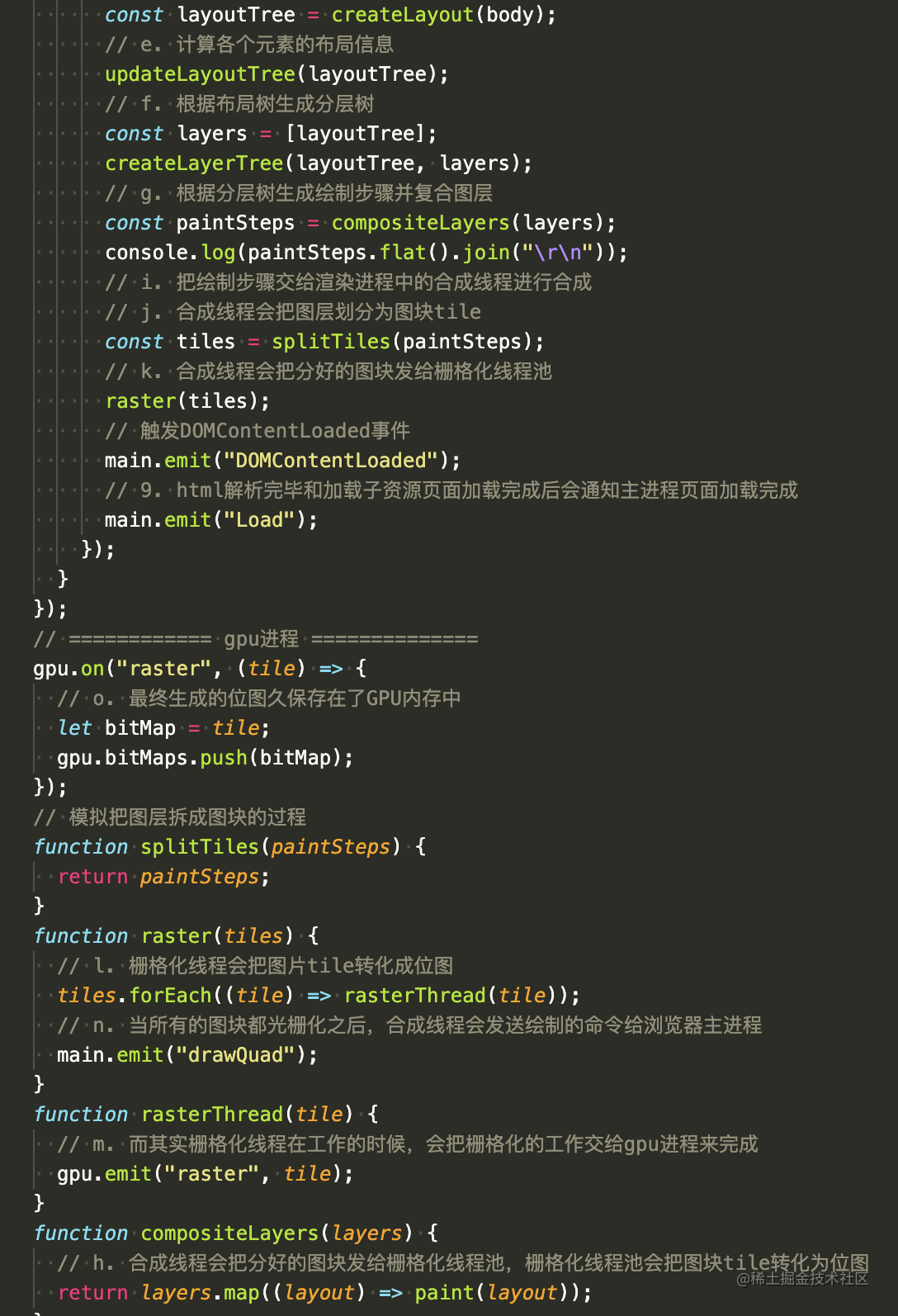
Task: Click 'const paintSteps = compositeLayers(layers);' line
Action: pyautogui.click(x=360, y=223)
